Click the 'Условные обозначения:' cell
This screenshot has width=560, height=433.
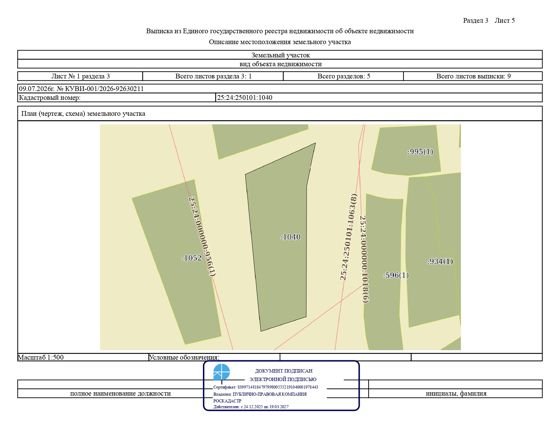tap(214, 357)
